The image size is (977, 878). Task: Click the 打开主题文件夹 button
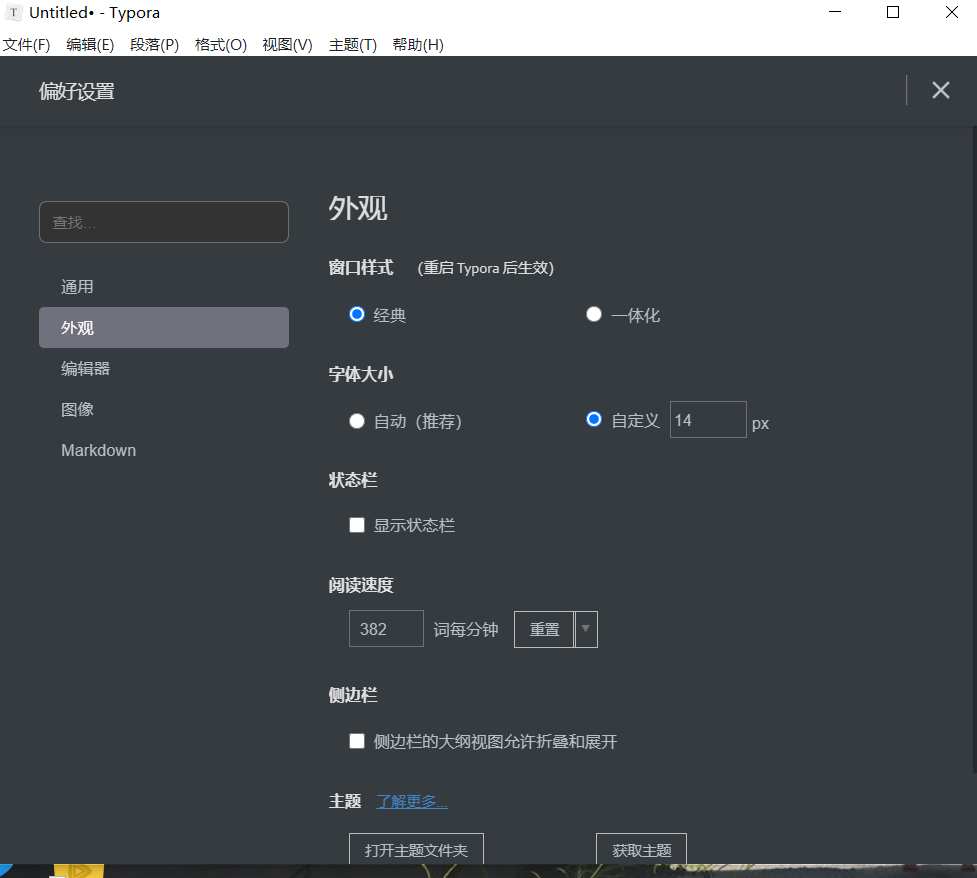(416, 849)
